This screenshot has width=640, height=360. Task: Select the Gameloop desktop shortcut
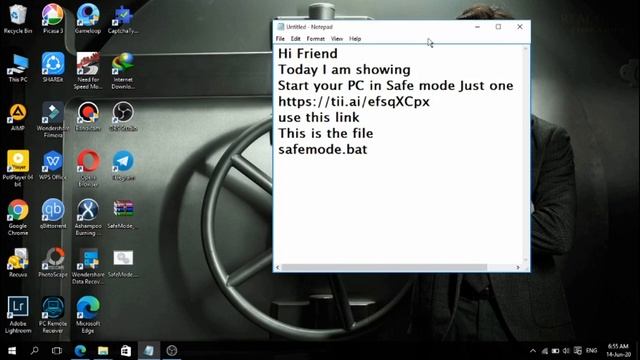click(x=88, y=19)
